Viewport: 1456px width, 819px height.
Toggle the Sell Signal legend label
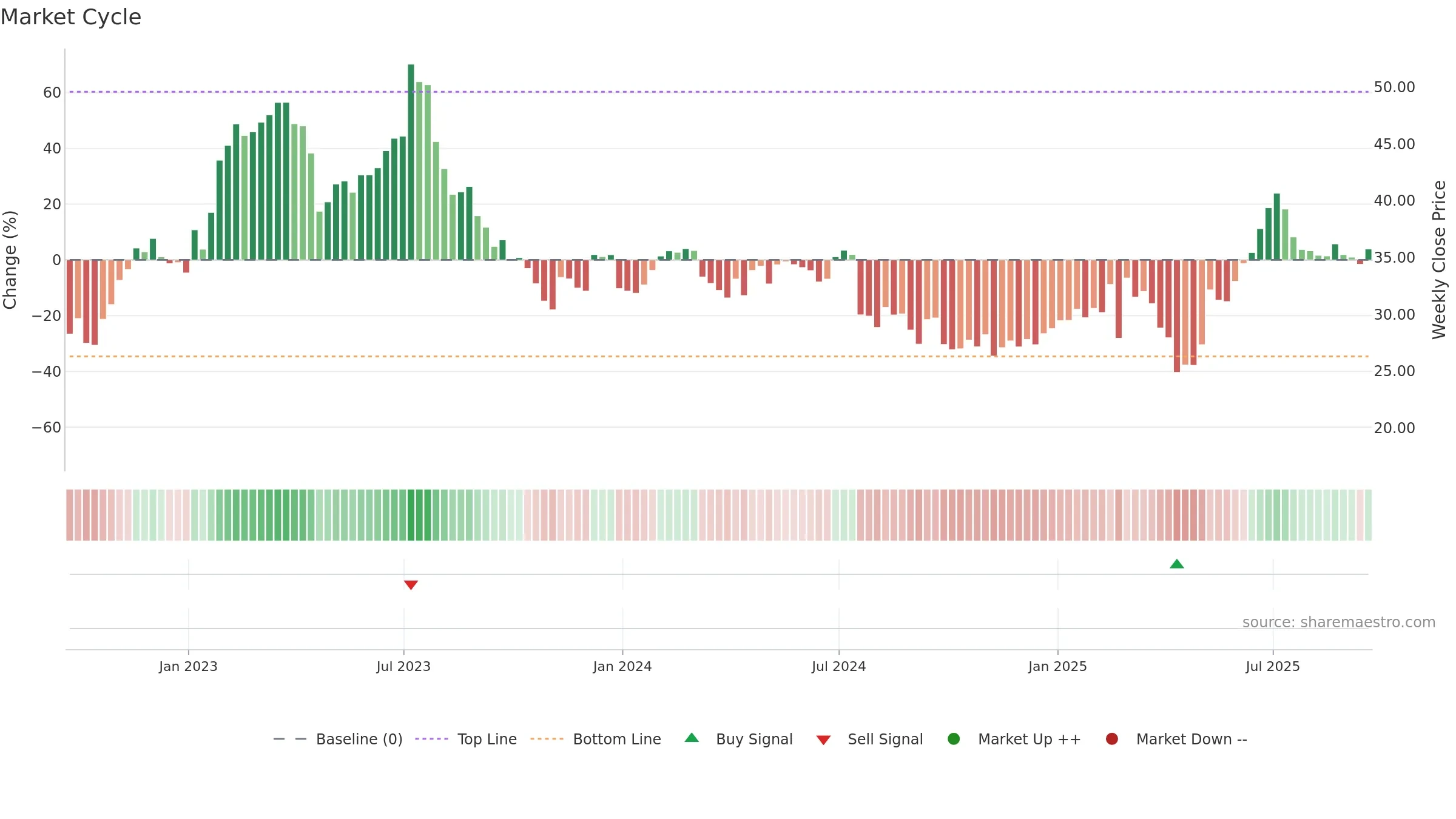tap(885, 739)
